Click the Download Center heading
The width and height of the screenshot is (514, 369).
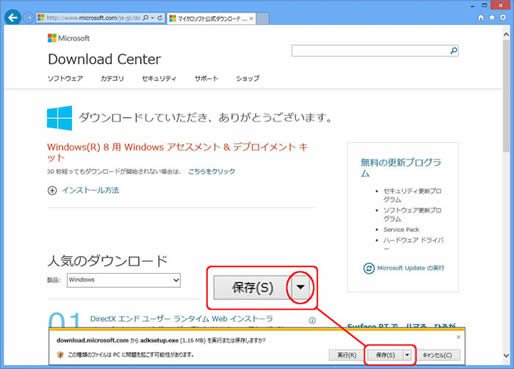click(104, 59)
